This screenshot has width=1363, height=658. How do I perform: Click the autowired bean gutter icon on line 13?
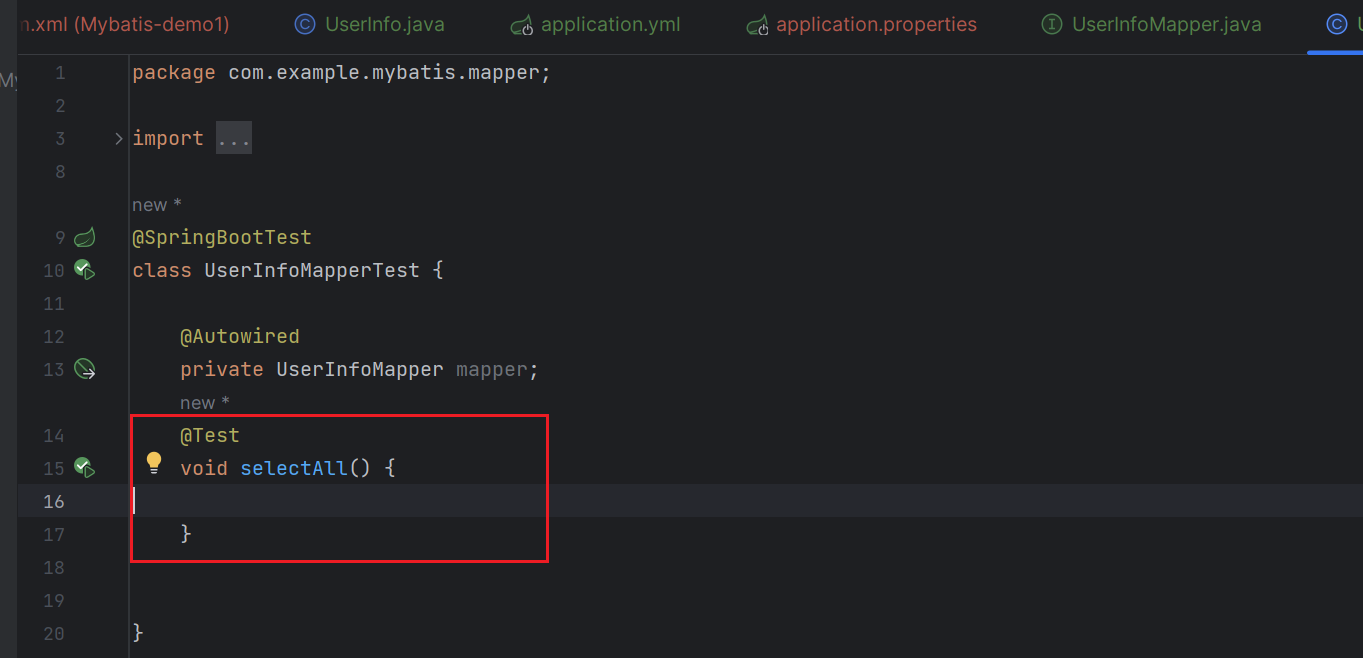point(85,370)
